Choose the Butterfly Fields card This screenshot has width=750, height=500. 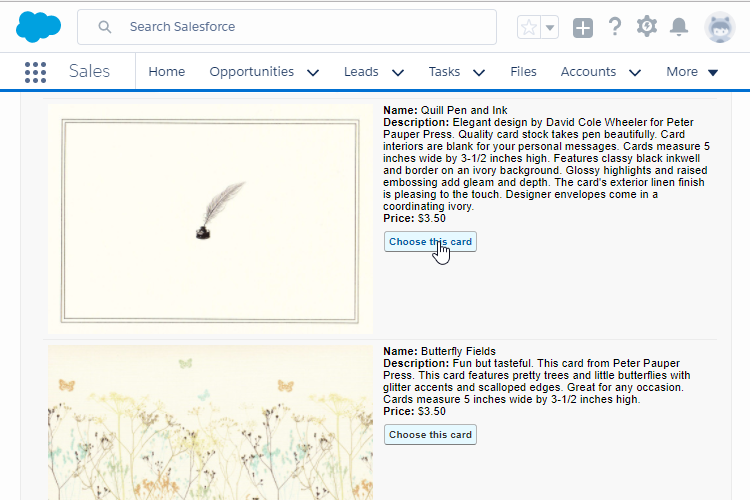click(x=430, y=435)
